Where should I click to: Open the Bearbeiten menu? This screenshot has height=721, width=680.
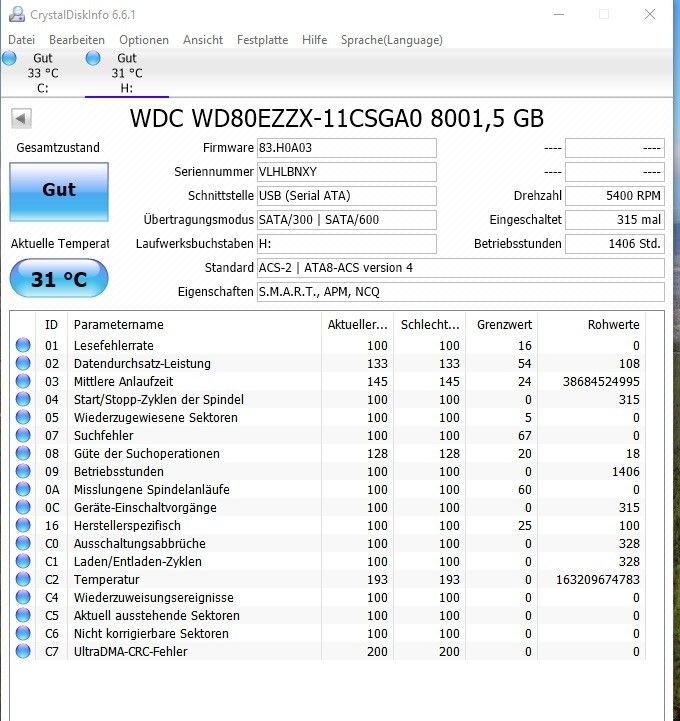point(77,40)
